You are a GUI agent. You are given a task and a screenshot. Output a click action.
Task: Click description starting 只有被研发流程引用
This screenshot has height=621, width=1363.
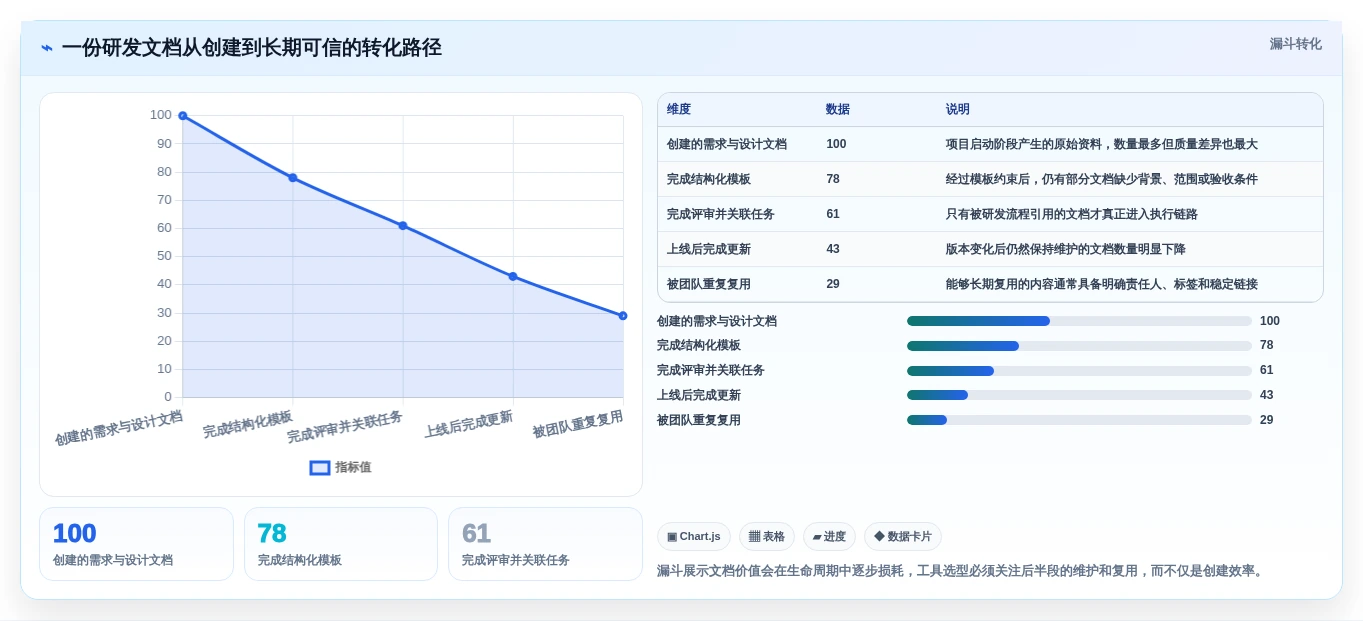(x=1072, y=214)
